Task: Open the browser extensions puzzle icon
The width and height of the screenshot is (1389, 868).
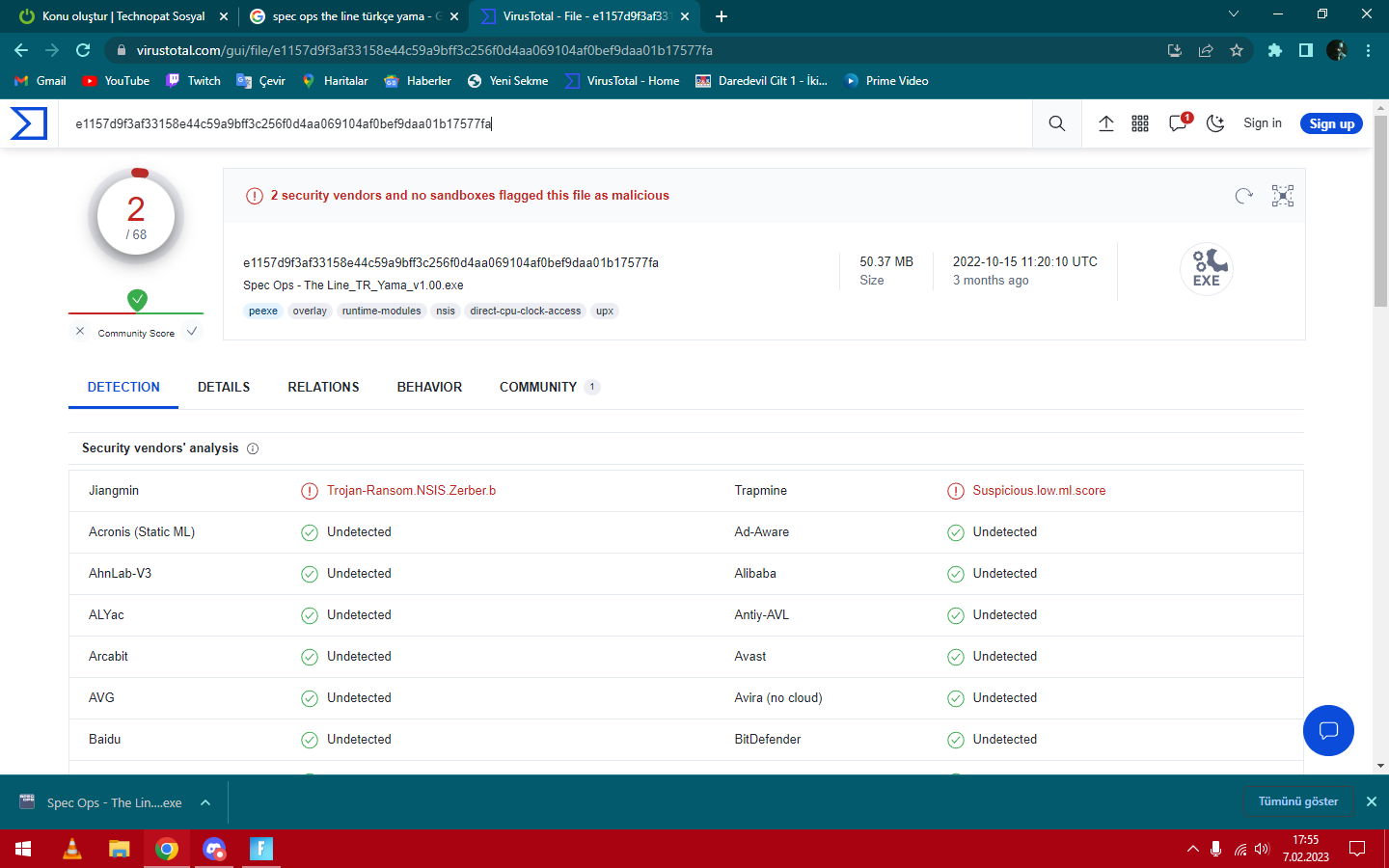Action: [1275, 50]
